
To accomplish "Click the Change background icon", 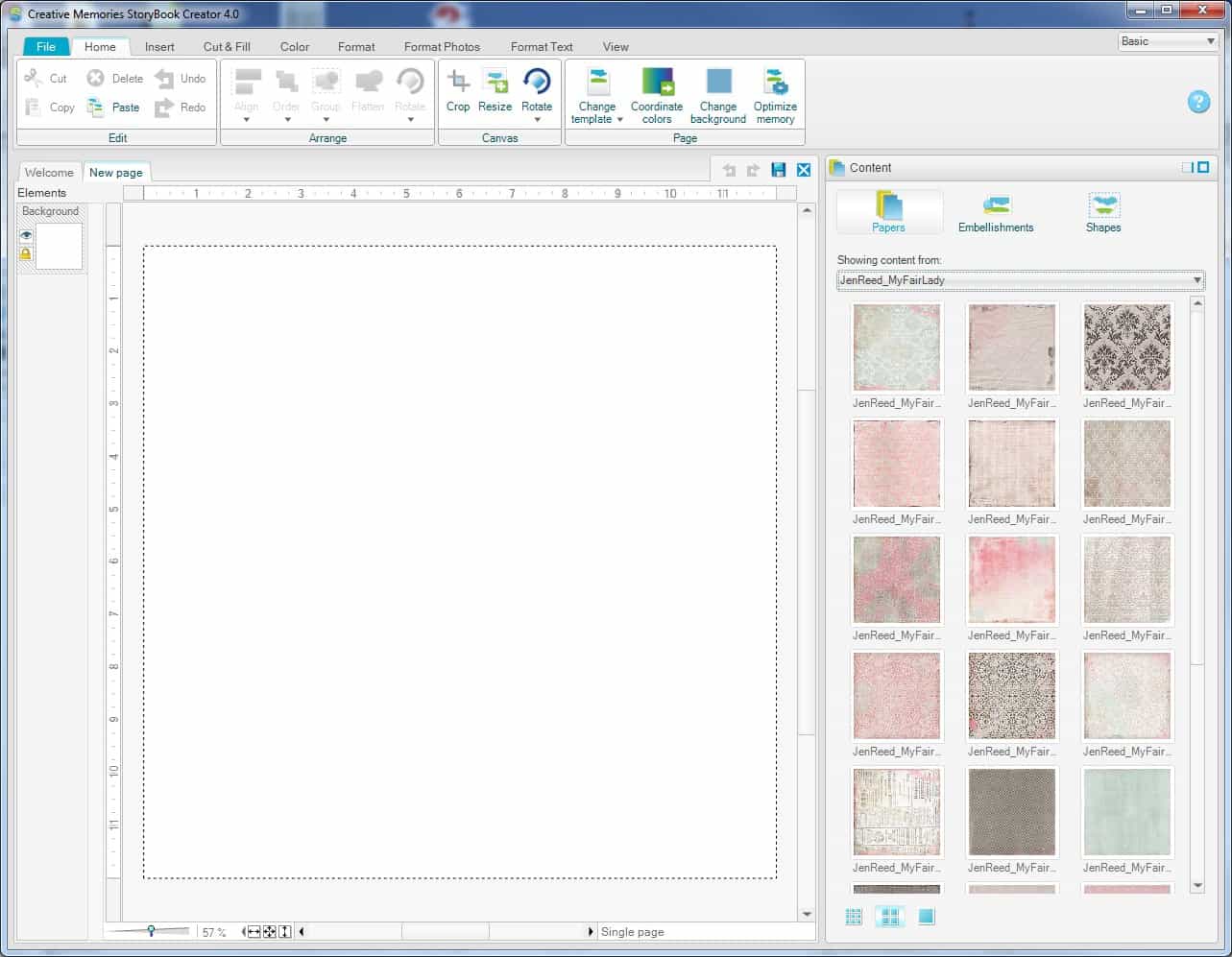I will tap(718, 81).
